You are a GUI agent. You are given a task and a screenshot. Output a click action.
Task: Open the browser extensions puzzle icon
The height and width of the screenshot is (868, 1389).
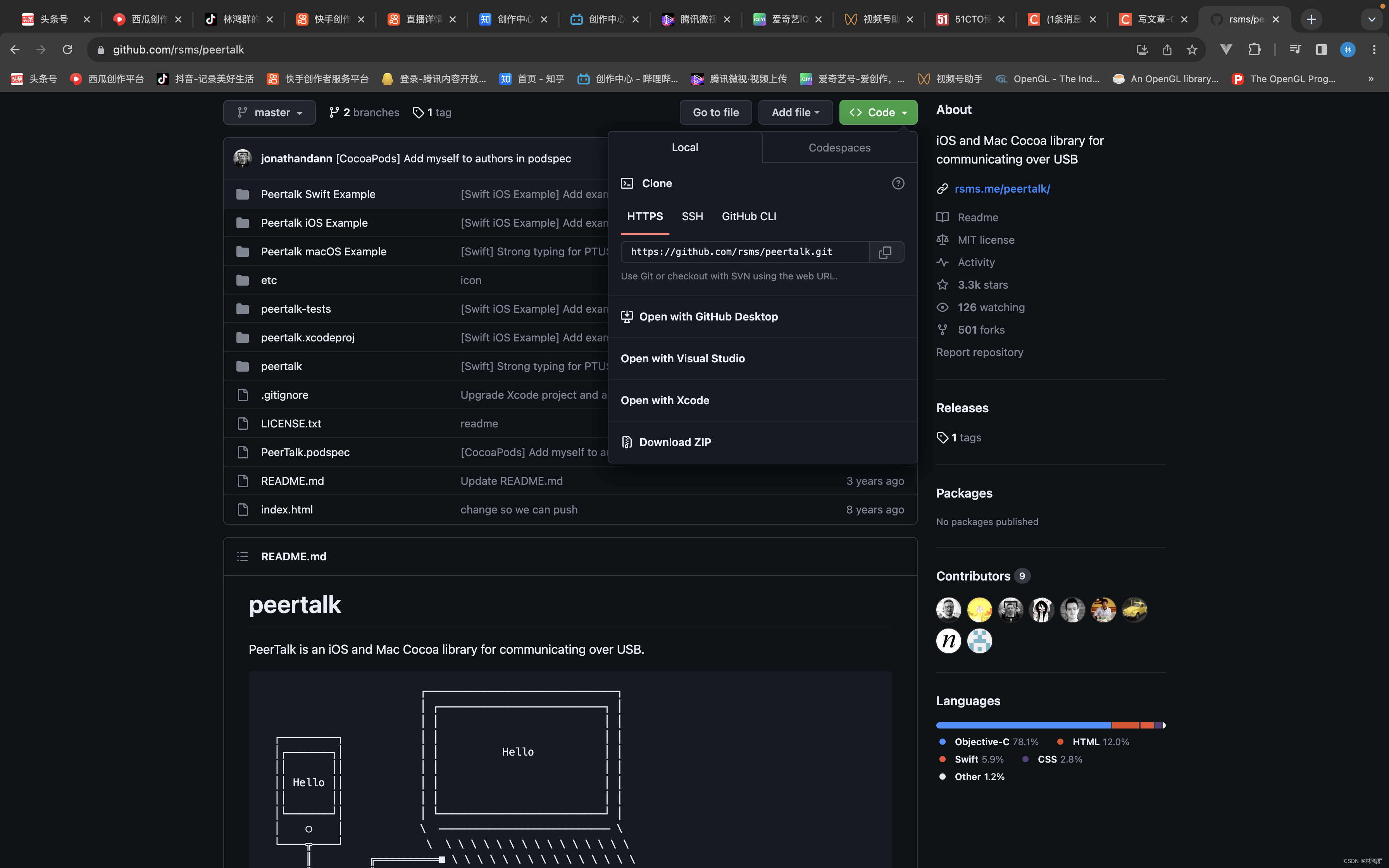pyautogui.click(x=1254, y=50)
